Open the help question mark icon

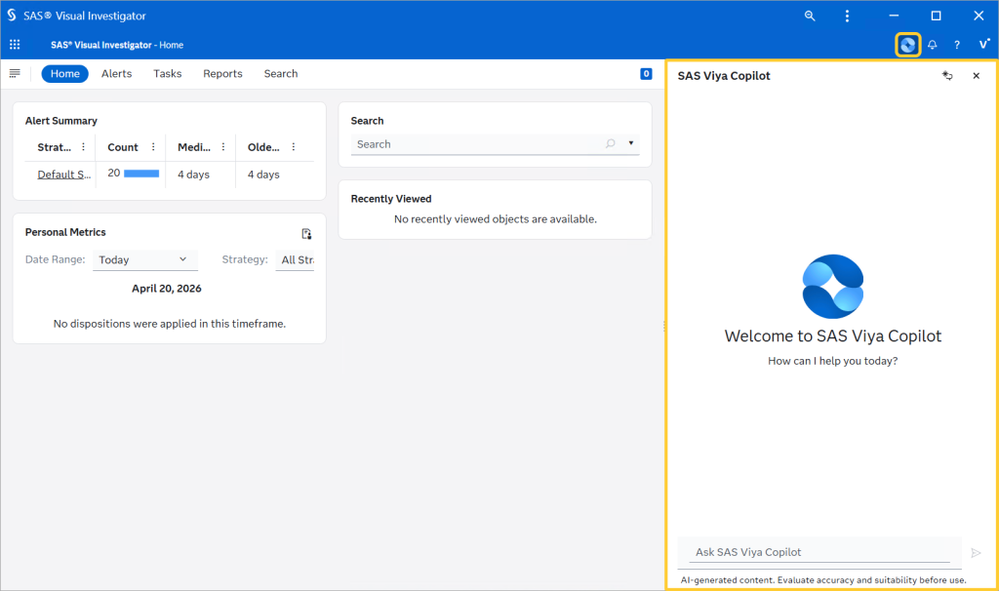[956, 45]
